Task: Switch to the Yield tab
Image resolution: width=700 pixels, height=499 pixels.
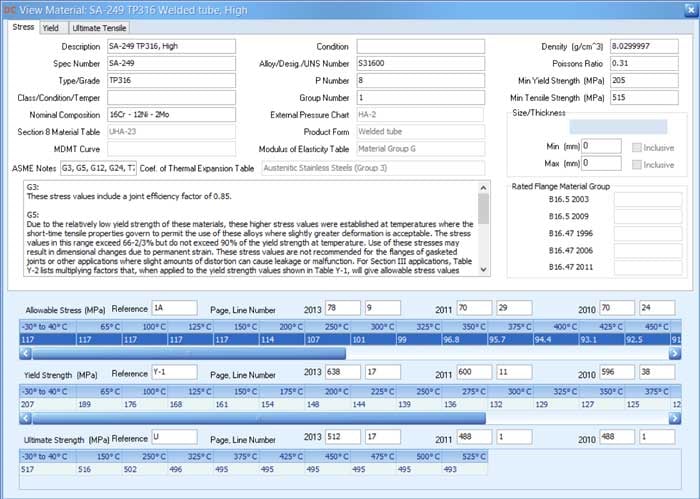Action: coord(50,28)
